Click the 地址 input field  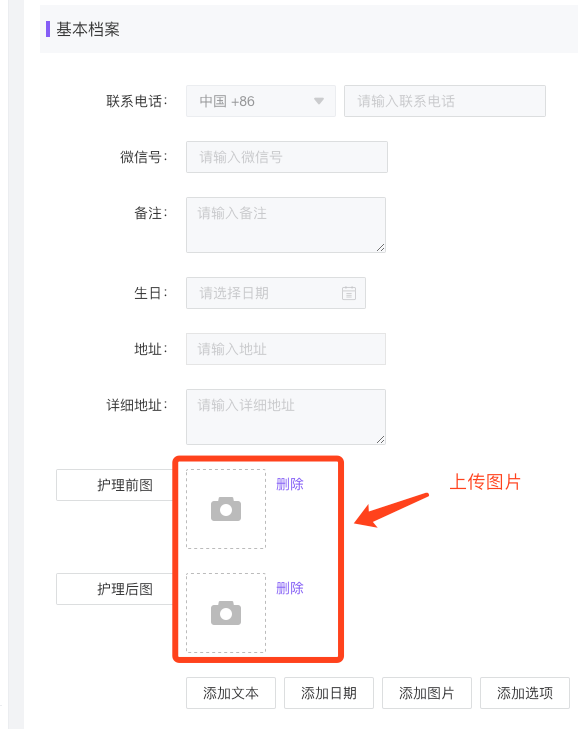click(x=286, y=349)
